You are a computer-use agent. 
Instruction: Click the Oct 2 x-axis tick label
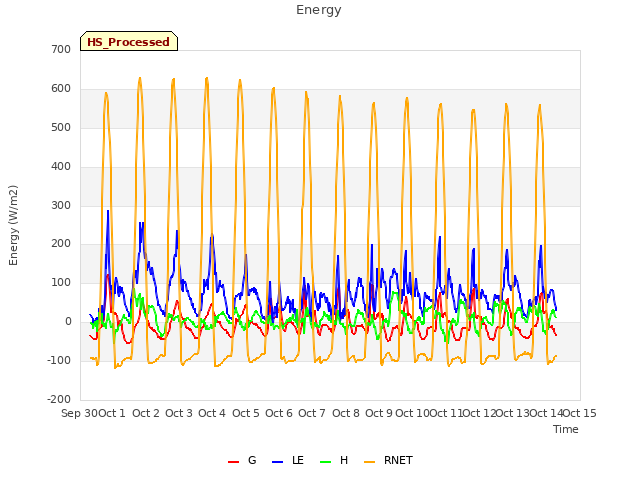[146, 413]
